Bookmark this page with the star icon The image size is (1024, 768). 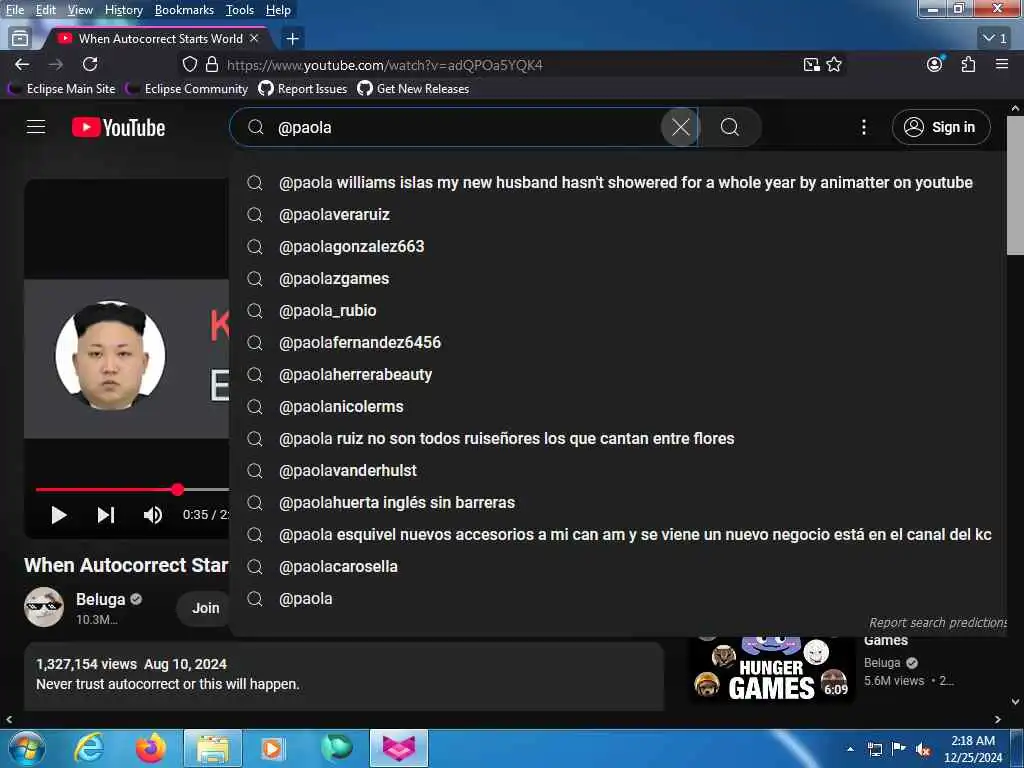pyautogui.click(x=834, y=65)
